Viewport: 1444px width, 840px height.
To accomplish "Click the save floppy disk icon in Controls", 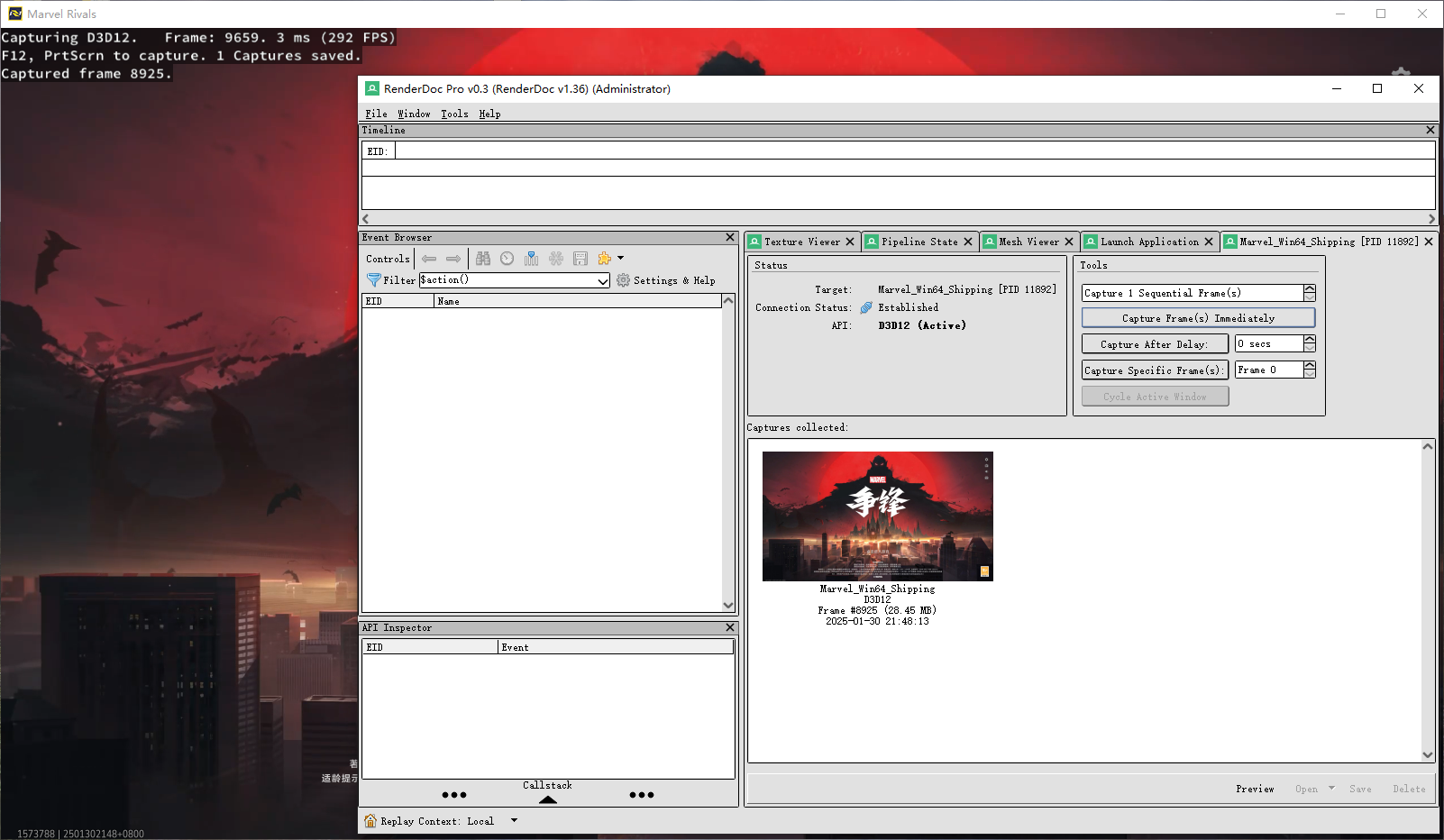I will coord(580,259).
